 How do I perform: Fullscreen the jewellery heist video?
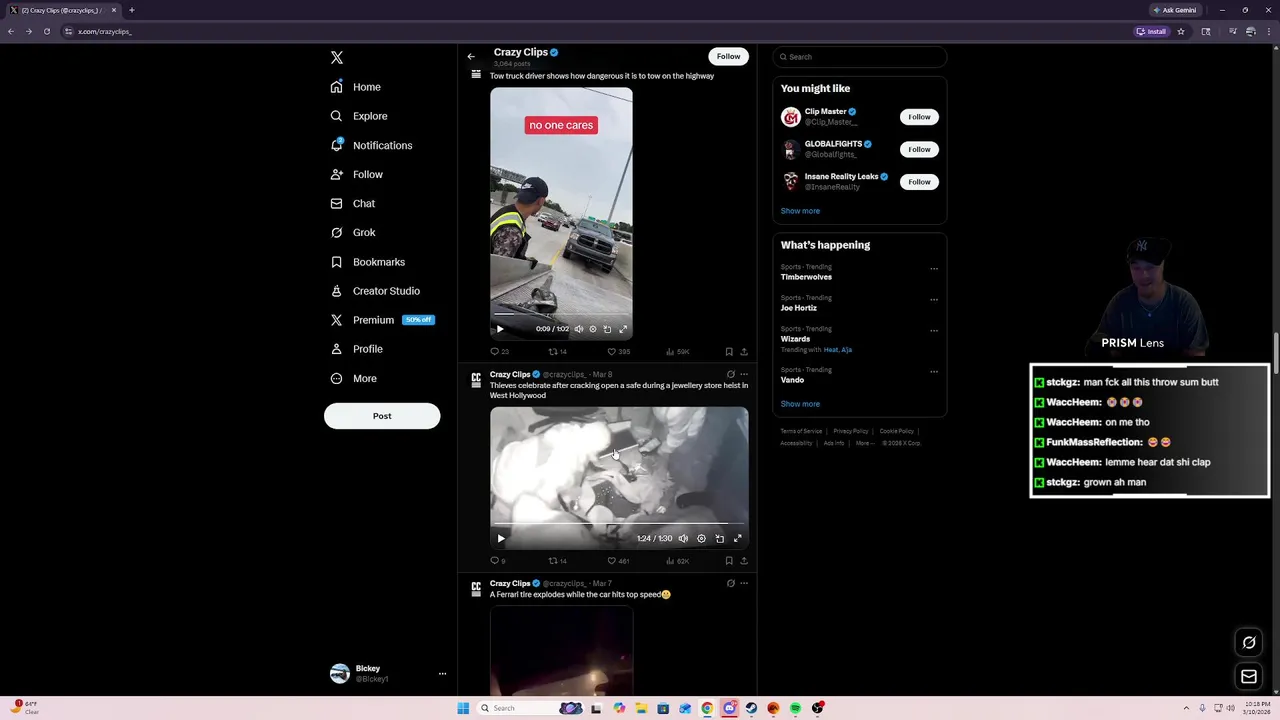738,538
